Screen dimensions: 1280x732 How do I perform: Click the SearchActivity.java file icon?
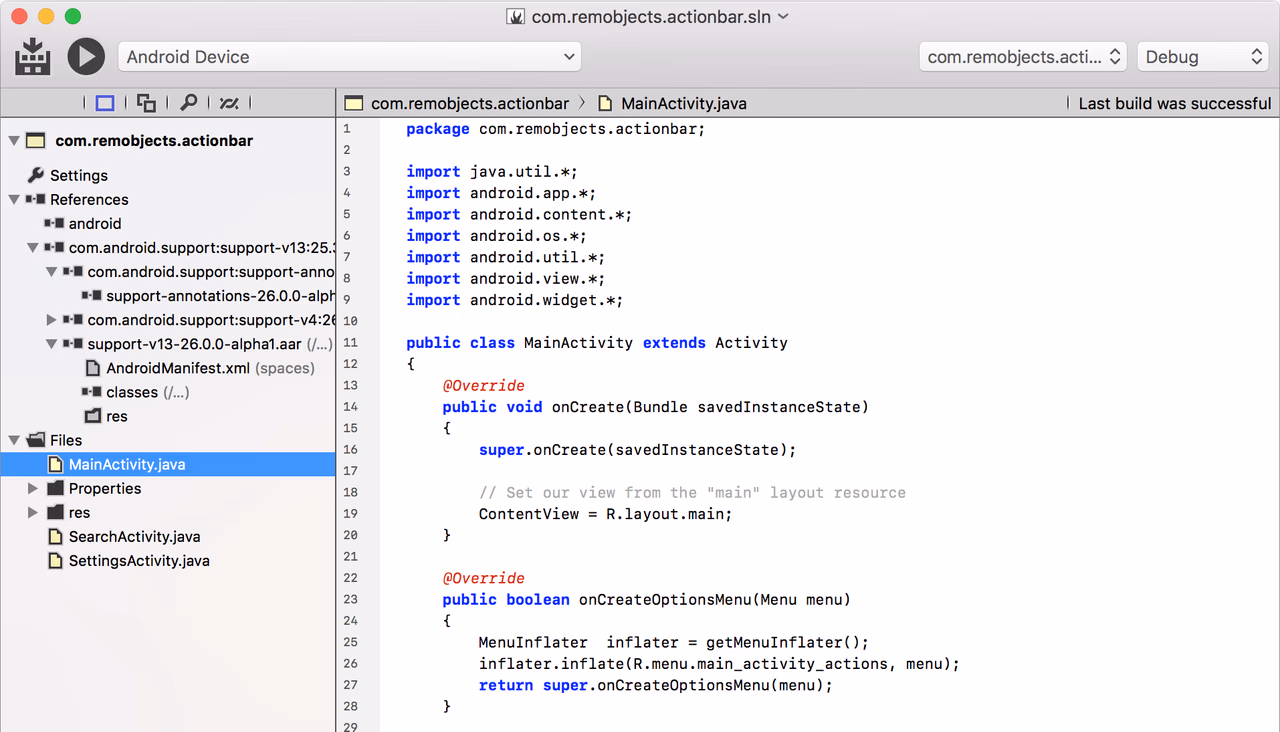56,537
